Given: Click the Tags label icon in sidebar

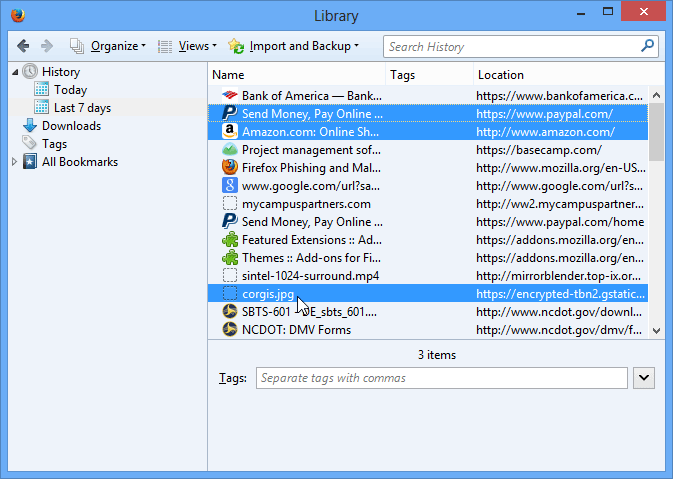Looking at the screenshot, I should [29, 143].
